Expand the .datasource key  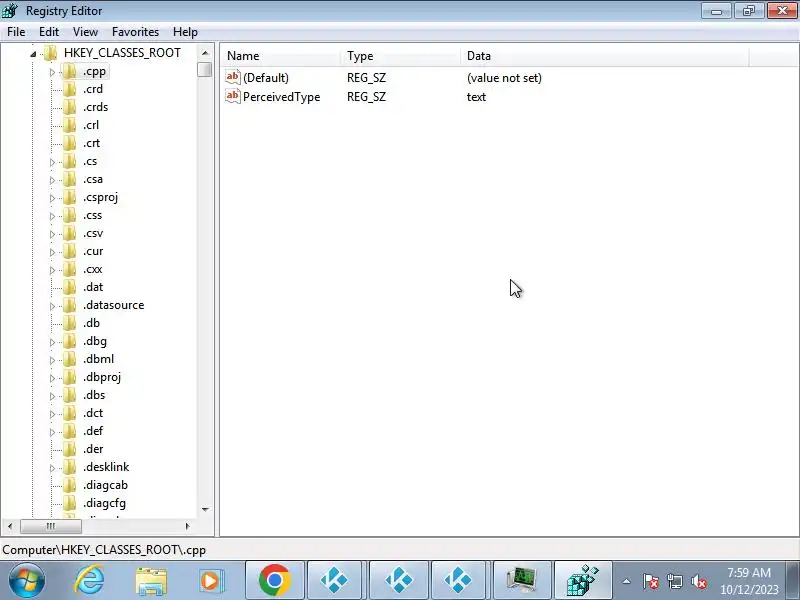(52, 306)
